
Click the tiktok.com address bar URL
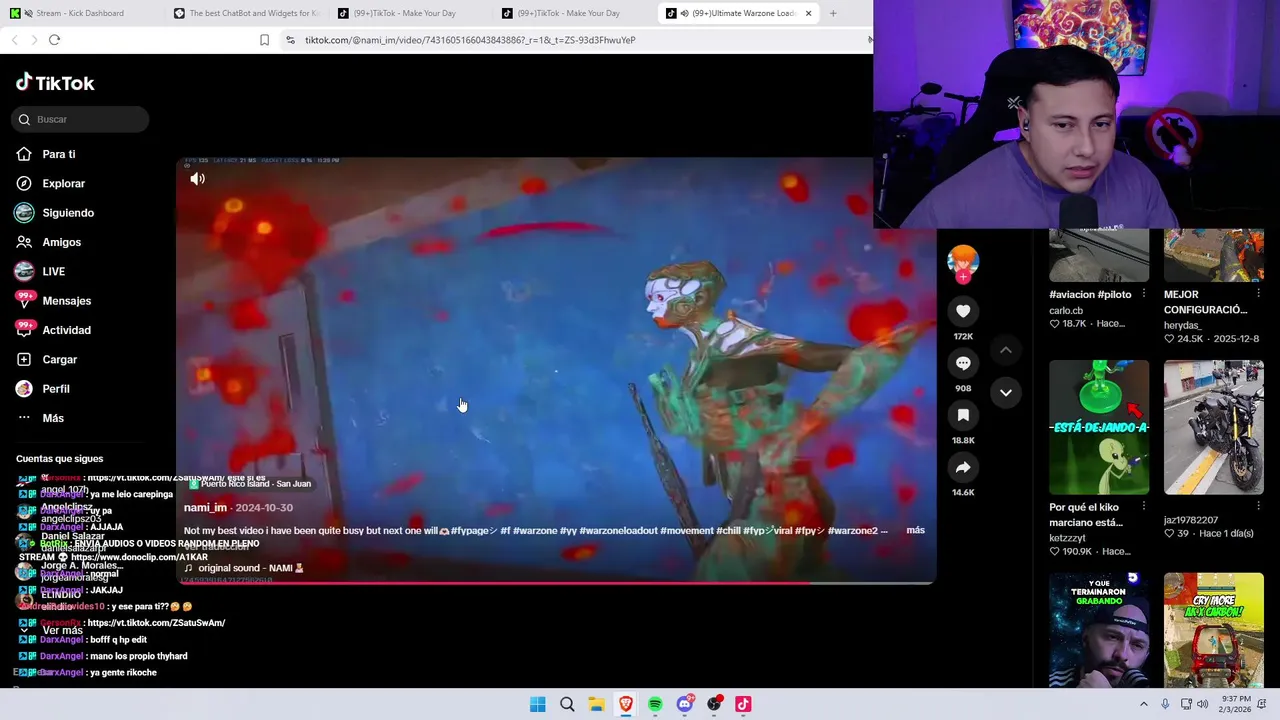pyautogui.click(x=470, y=40)
